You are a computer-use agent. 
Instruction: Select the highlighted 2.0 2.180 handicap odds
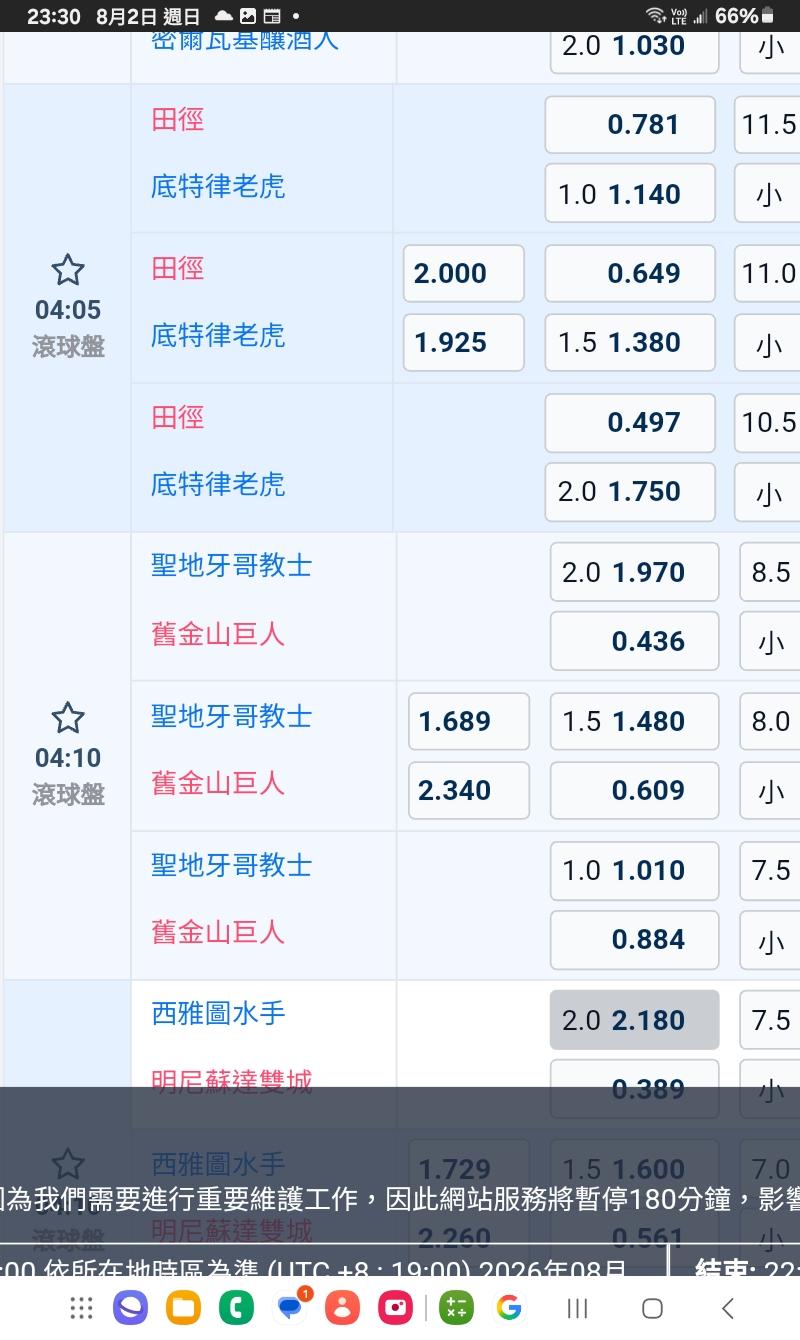pyautogui.click(x=634, y=1020)
